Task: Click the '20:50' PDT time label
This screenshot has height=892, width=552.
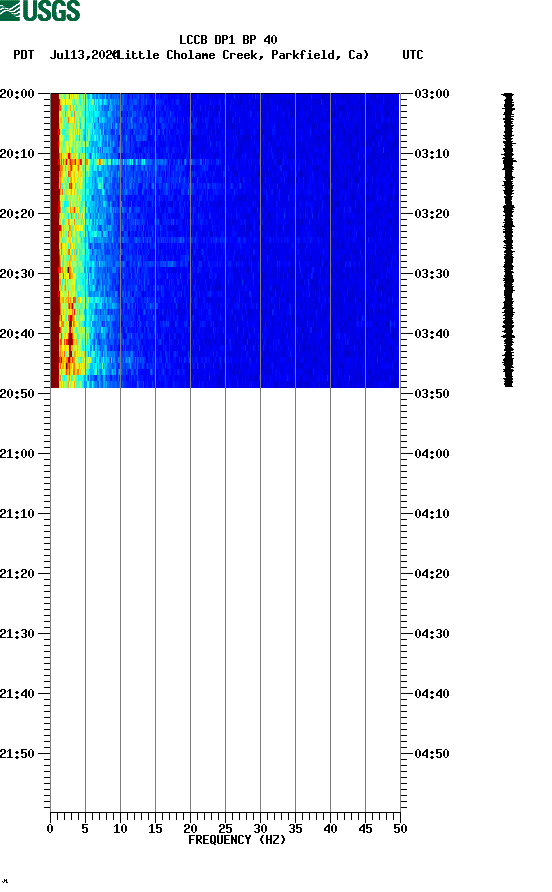Action: 17,394
